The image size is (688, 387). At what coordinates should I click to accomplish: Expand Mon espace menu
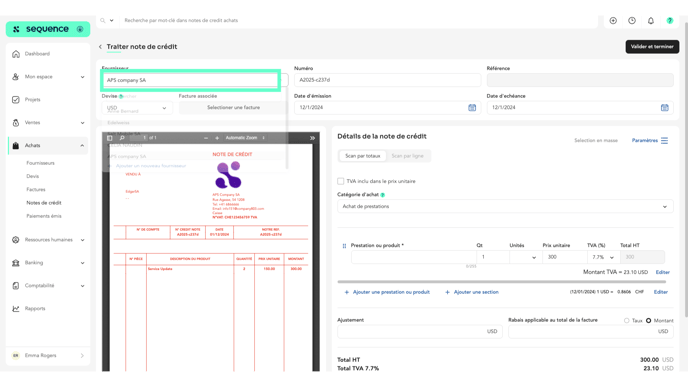[x=48, y=77]
